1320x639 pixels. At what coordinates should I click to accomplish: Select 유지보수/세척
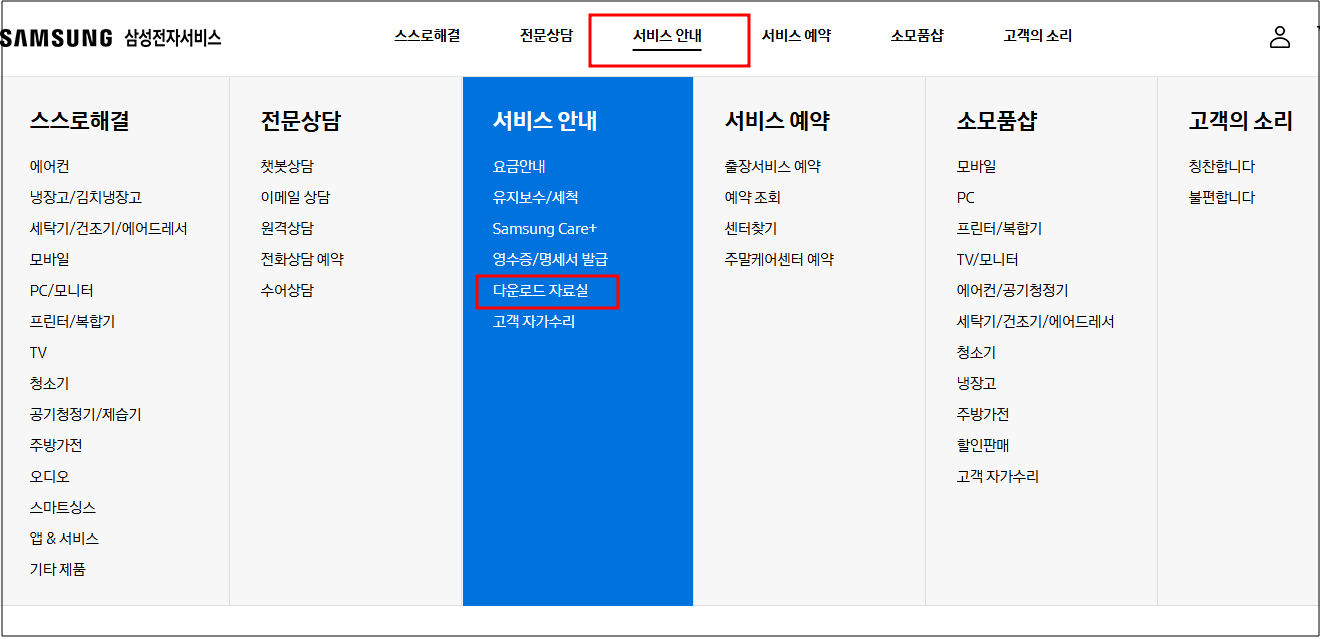[x=535, y=198]
